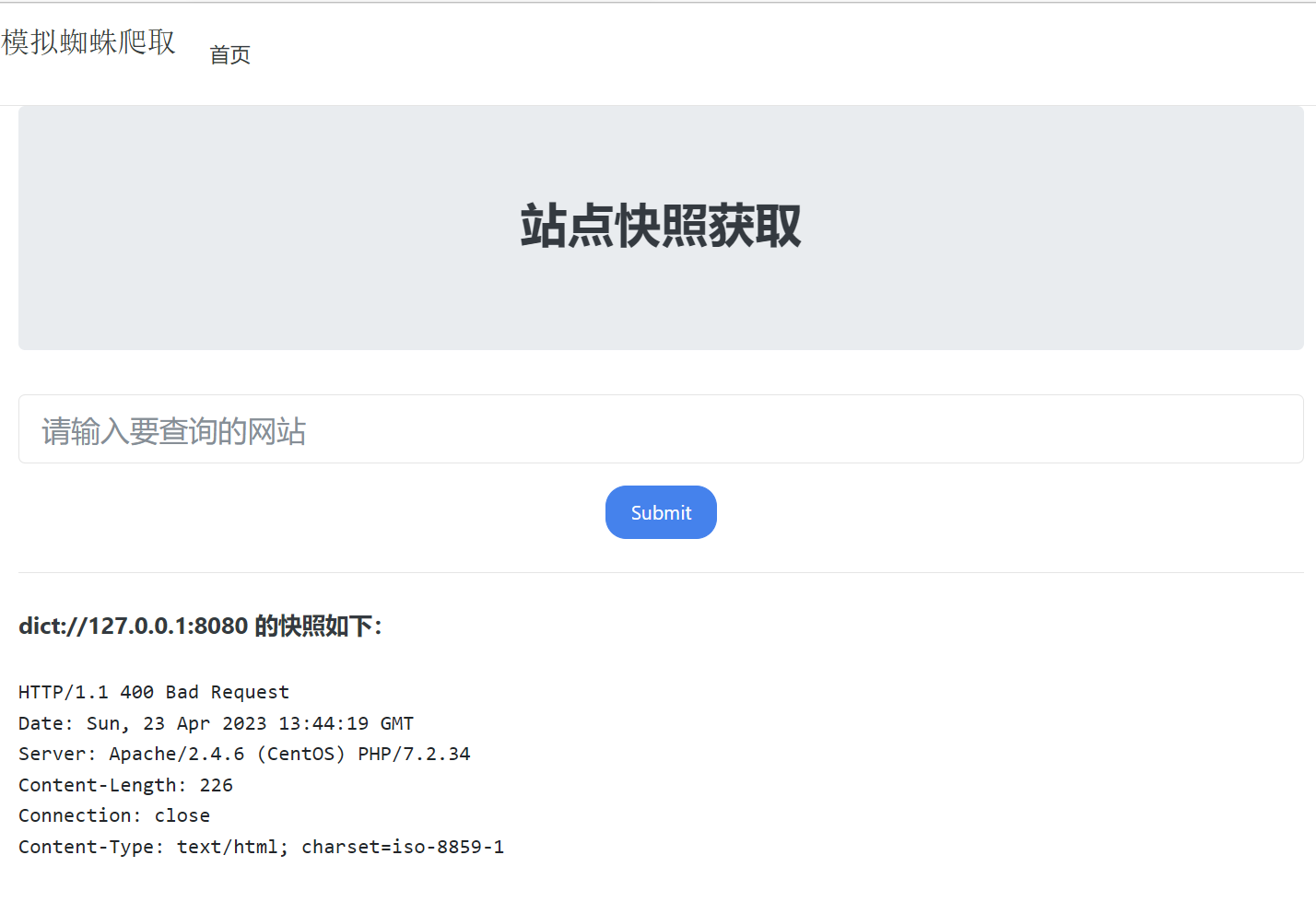Click the 的快照如下 result label
This screenshot has height=902, width=1316.
(317, 627)
